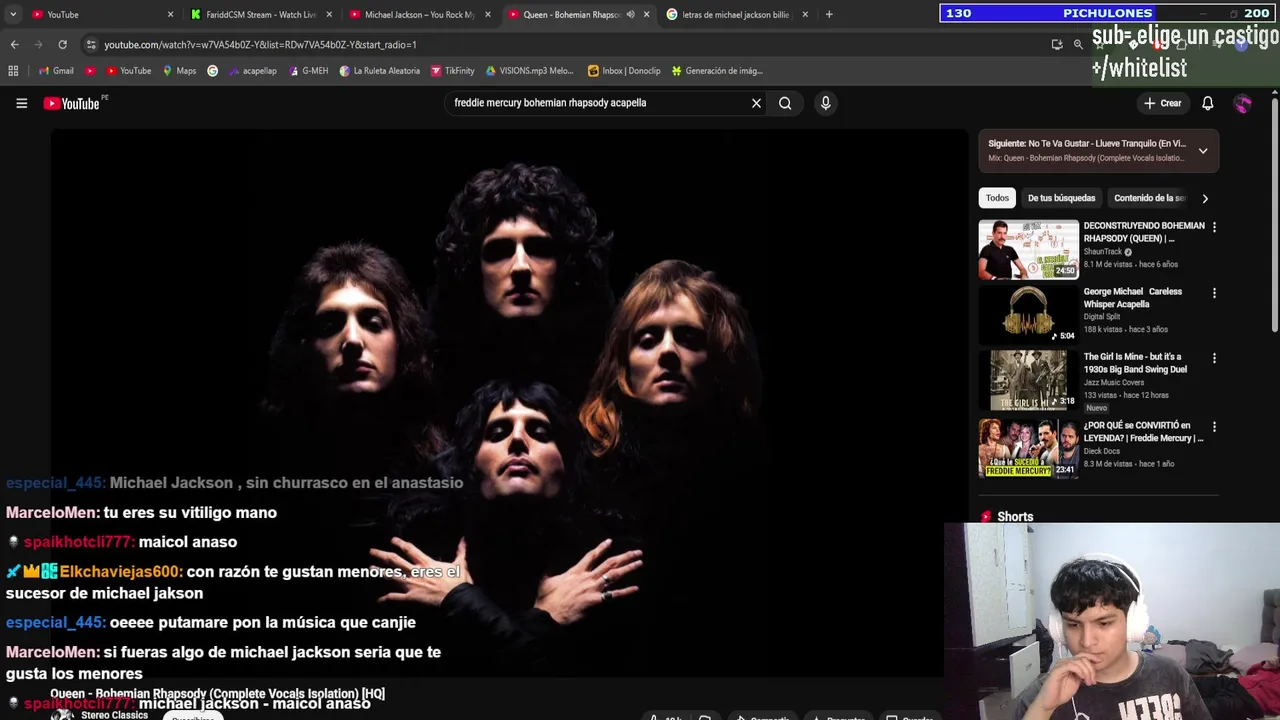Click the YouTube page scrollbar

[x=1274, y=215]
